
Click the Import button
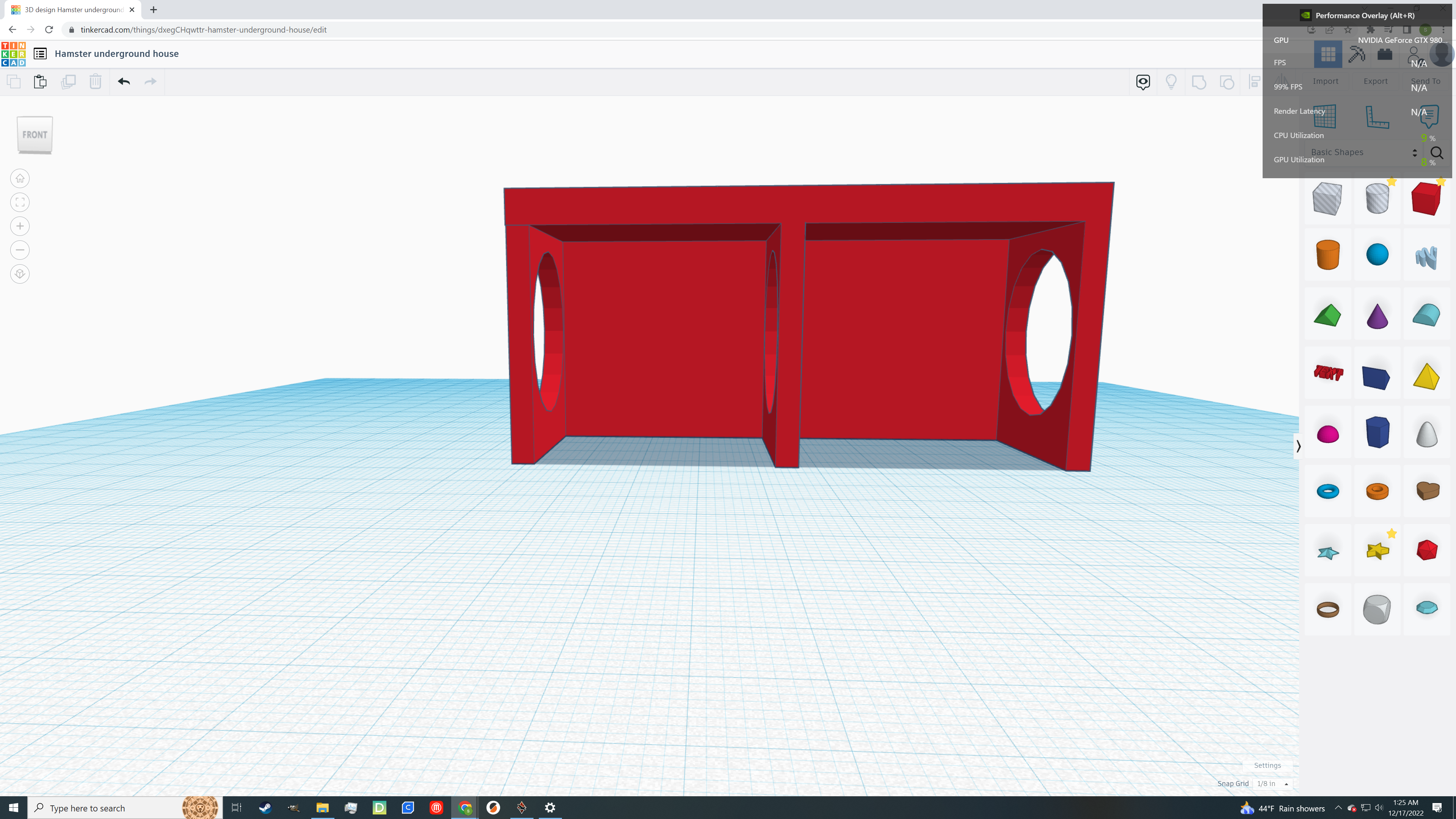[1326, 82]
